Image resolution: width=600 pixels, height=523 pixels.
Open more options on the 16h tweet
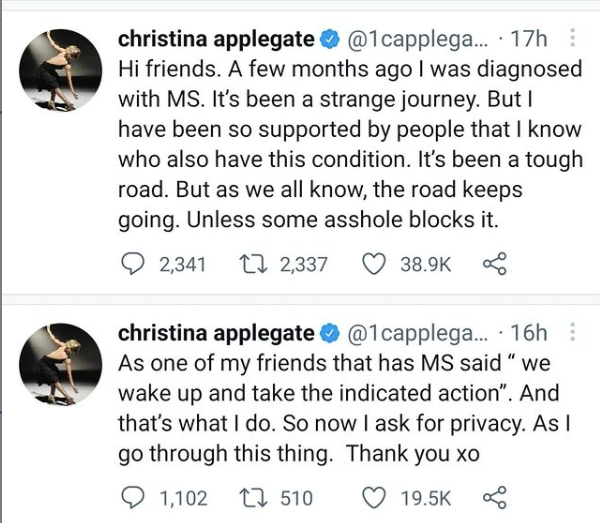pos(571,333)
